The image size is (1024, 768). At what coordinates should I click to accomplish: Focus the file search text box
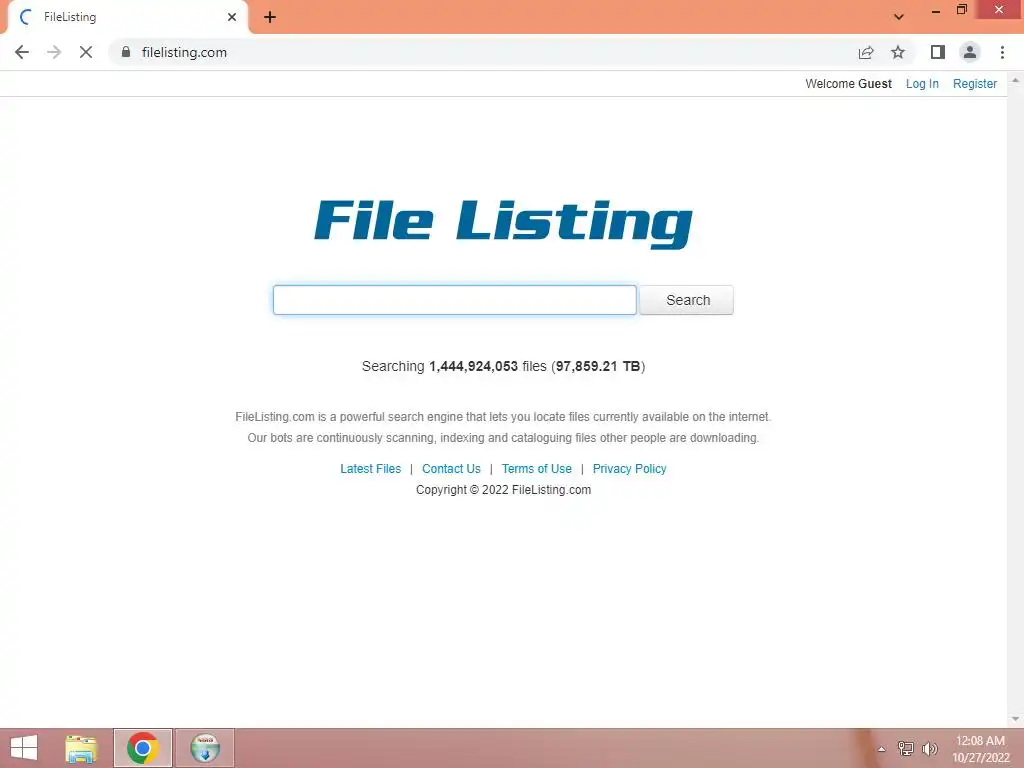(x=455, y=300)
